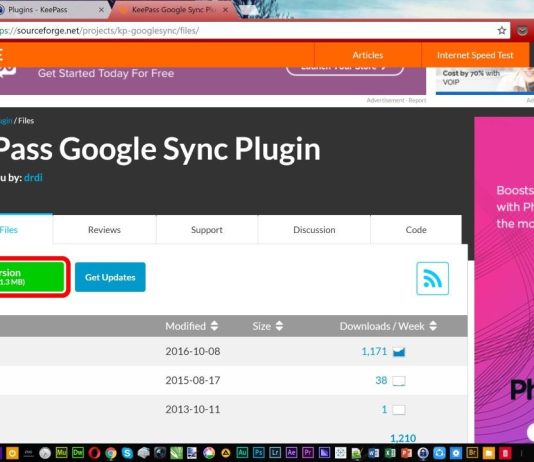Click the red trash taskbar icon
The height and width of the screenshot is (462, 534).
pyautogui.click(x=505, y=453)
